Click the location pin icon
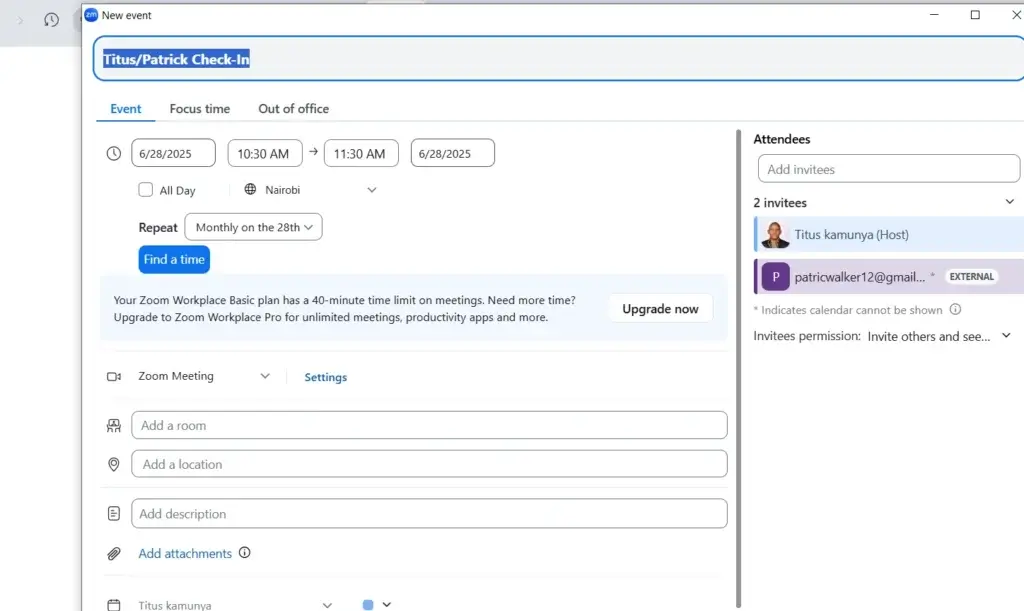1024x611 pixels. (114, 464)
